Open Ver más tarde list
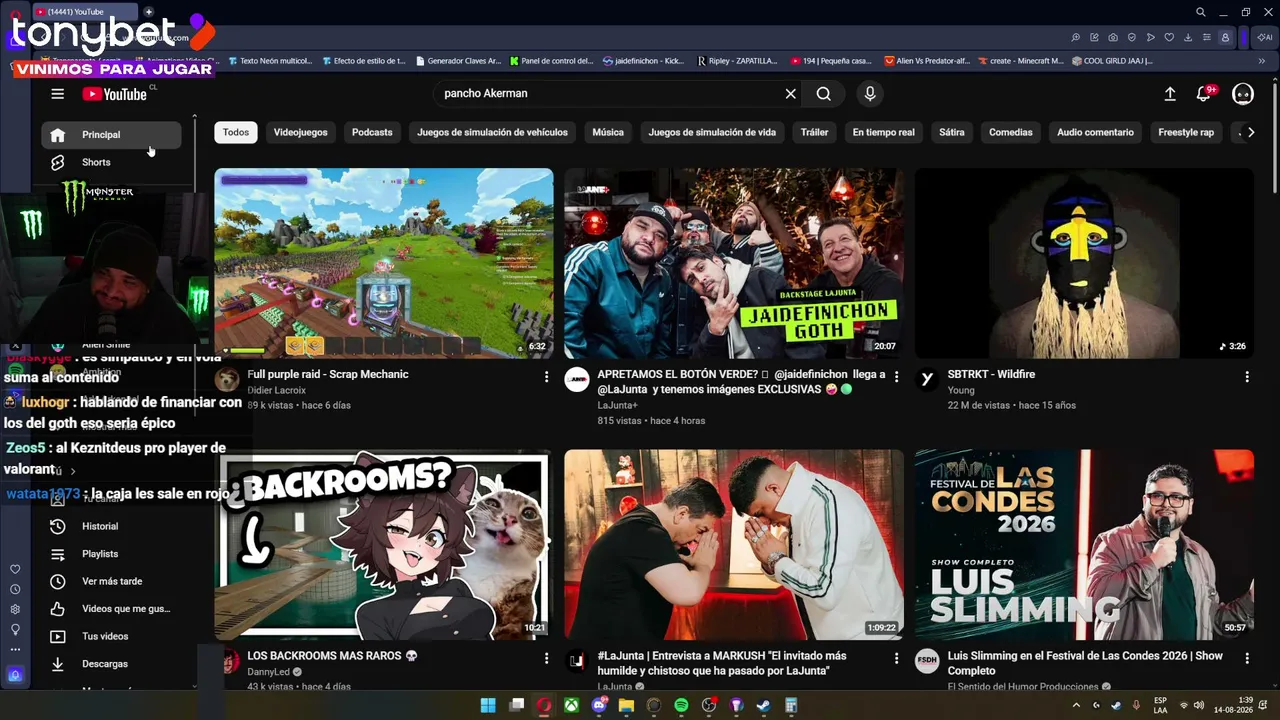The height and width of the screenshot is (720, 1280). click(111, 581)
